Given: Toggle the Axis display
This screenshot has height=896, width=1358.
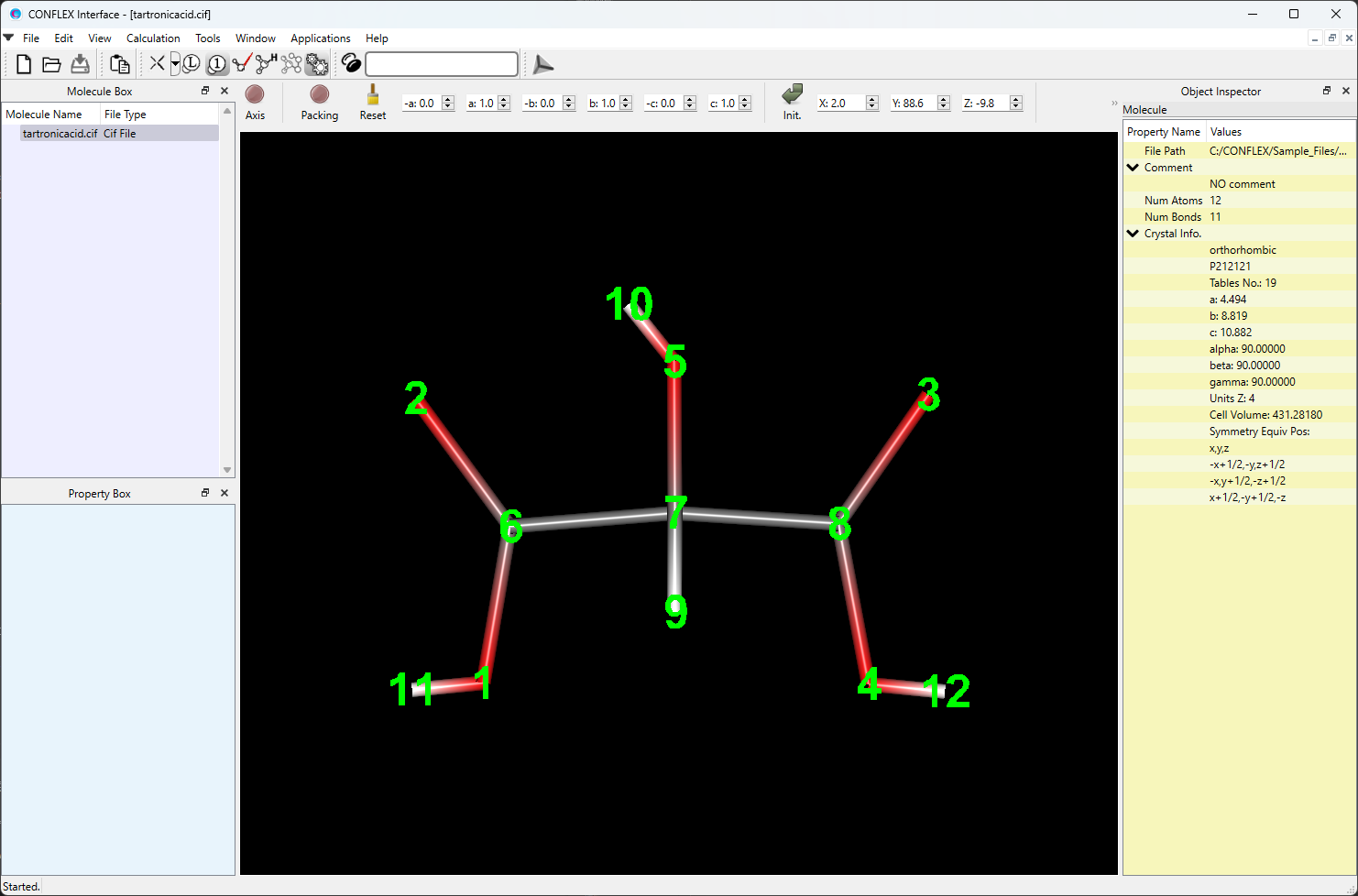Looking at the screenshot, I should [x=255, y=96].
